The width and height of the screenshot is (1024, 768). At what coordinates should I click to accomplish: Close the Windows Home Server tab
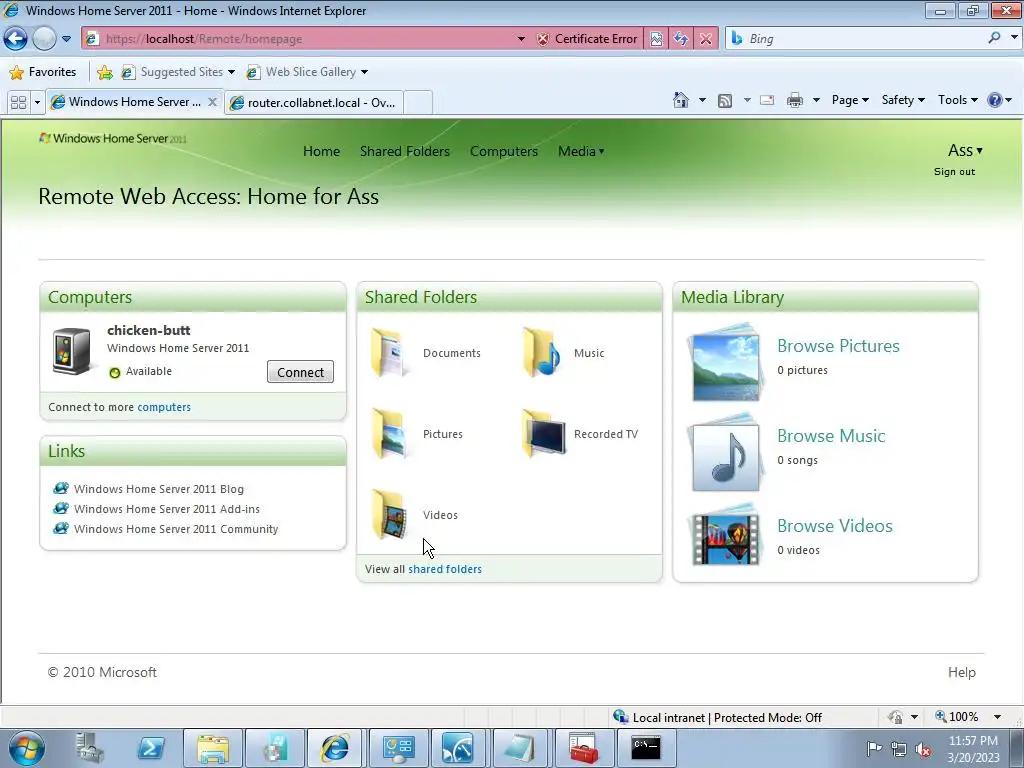pyautogui.click(x=212, y=102)
